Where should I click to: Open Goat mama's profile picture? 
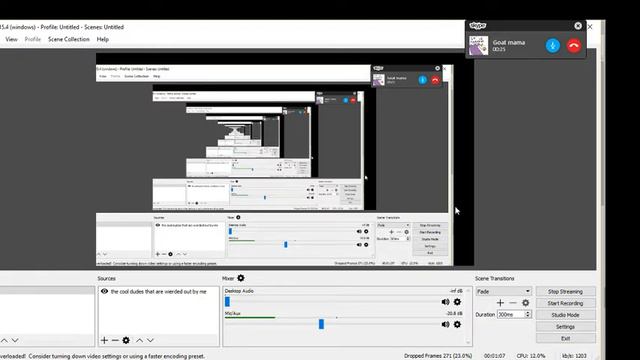pyautogui.click(x=478, y=45)
